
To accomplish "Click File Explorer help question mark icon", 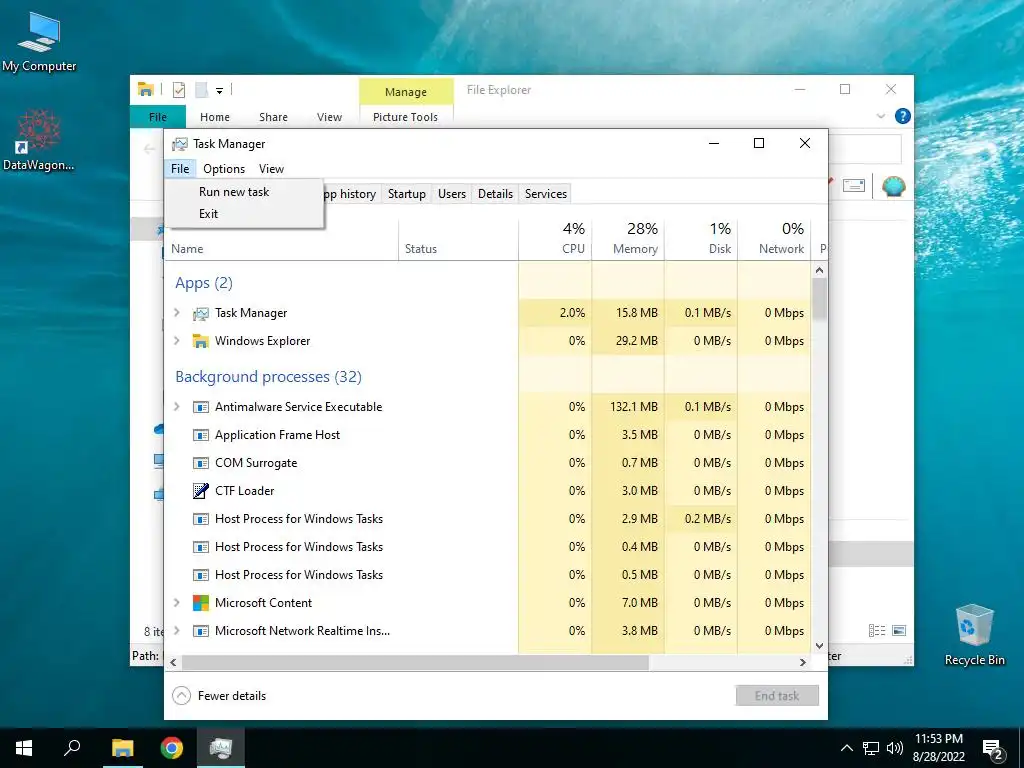I will click(903, 116).
